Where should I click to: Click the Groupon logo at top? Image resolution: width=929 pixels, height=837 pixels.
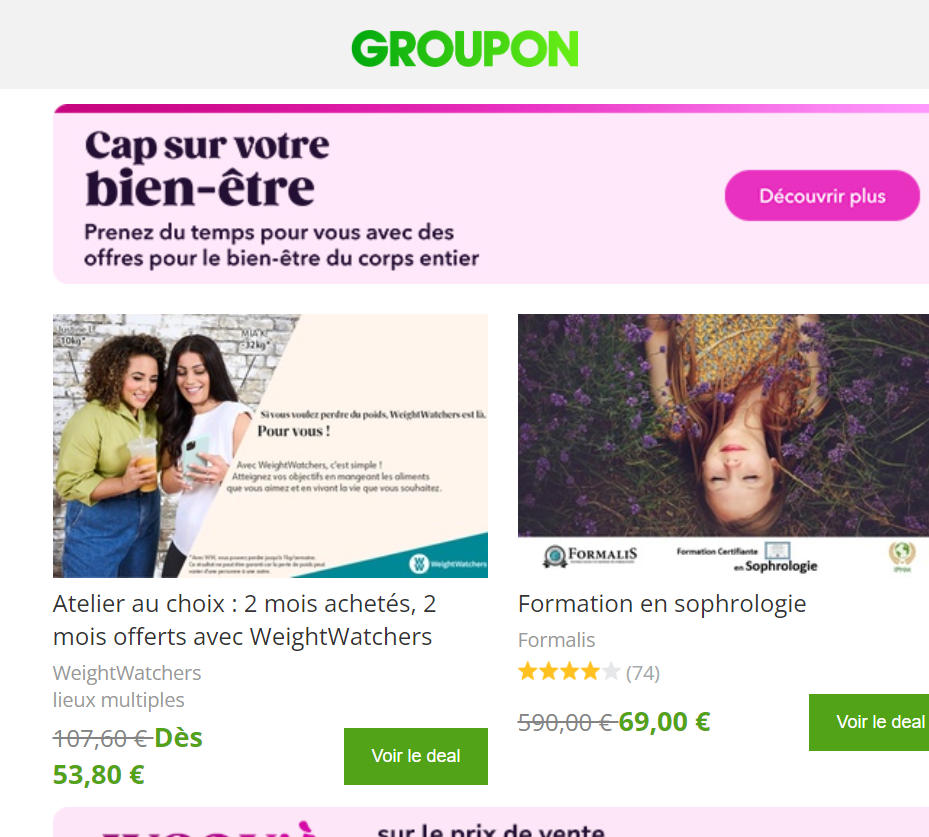click(464, 49)
